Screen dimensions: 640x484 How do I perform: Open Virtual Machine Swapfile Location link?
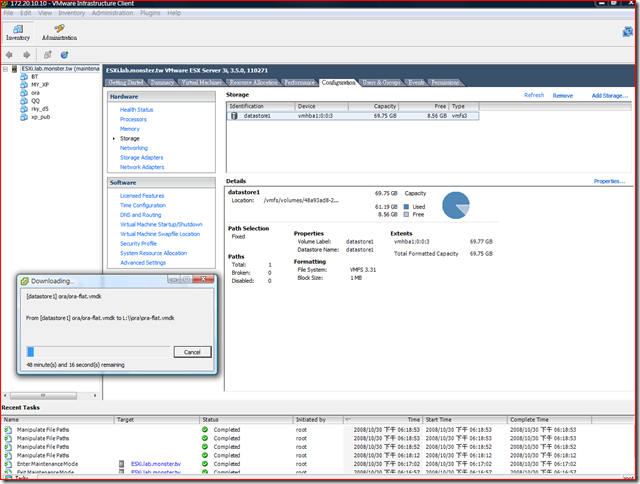160,234
